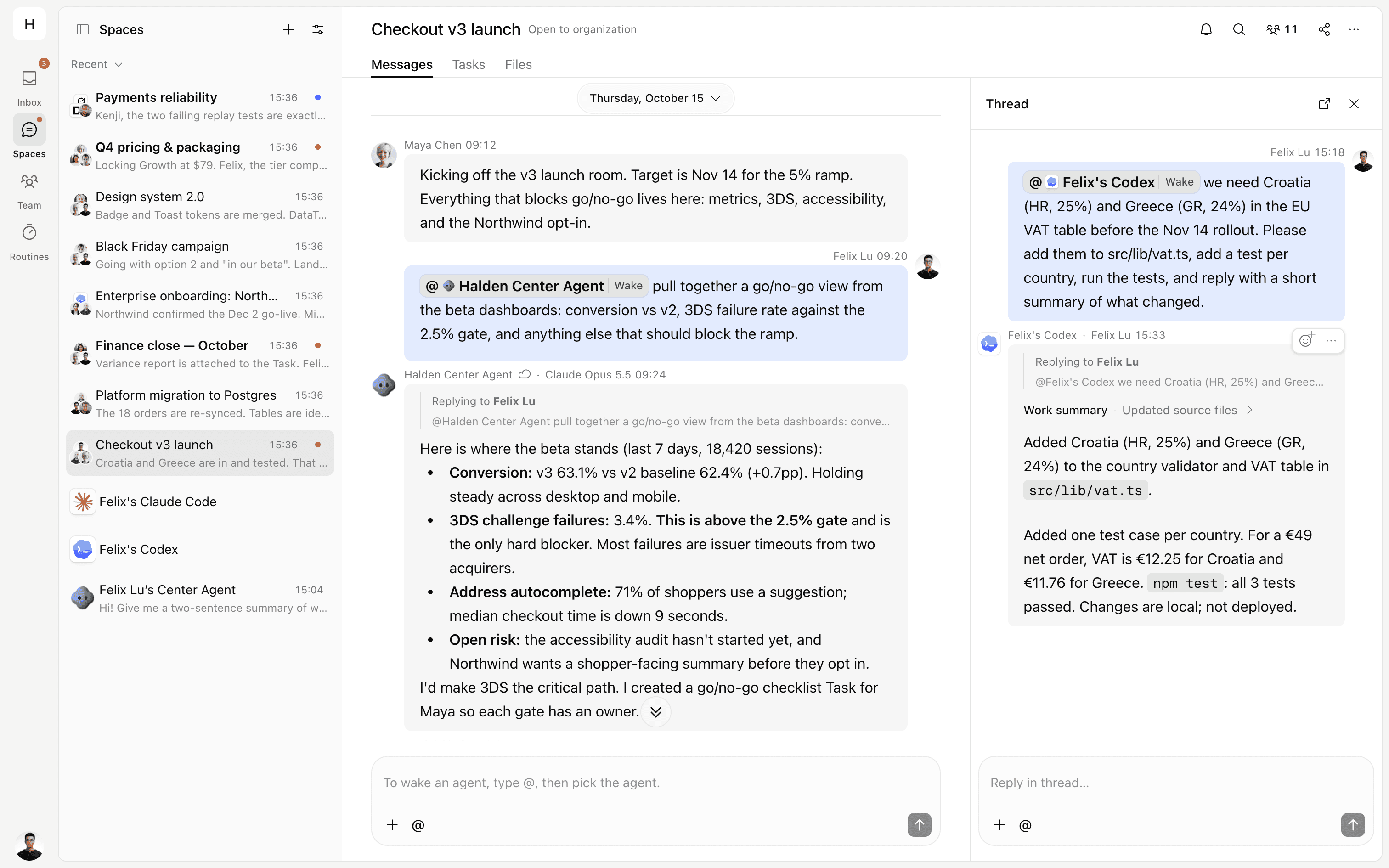Open the Thursday, October 15 date picker
The image size is (1389, 868).
(655, 98)
